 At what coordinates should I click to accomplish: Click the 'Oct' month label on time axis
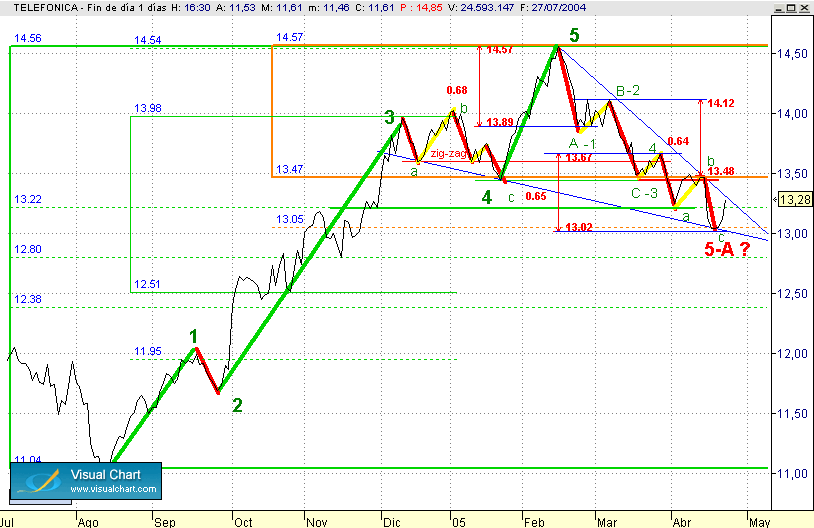click(243, 522)
